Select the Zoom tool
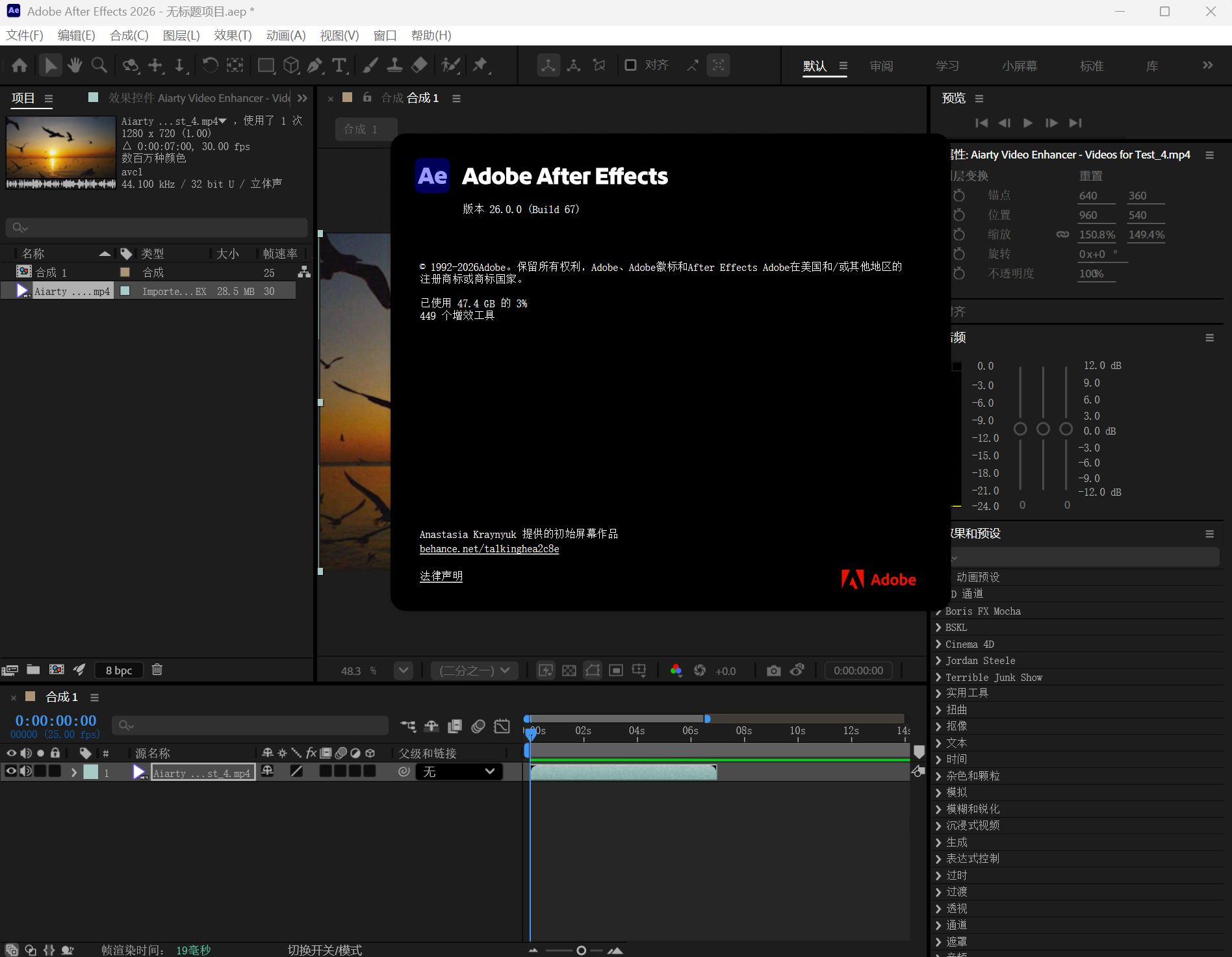Image resolution: width=1232 pixels, height=957 pixels. coord(99,65)
